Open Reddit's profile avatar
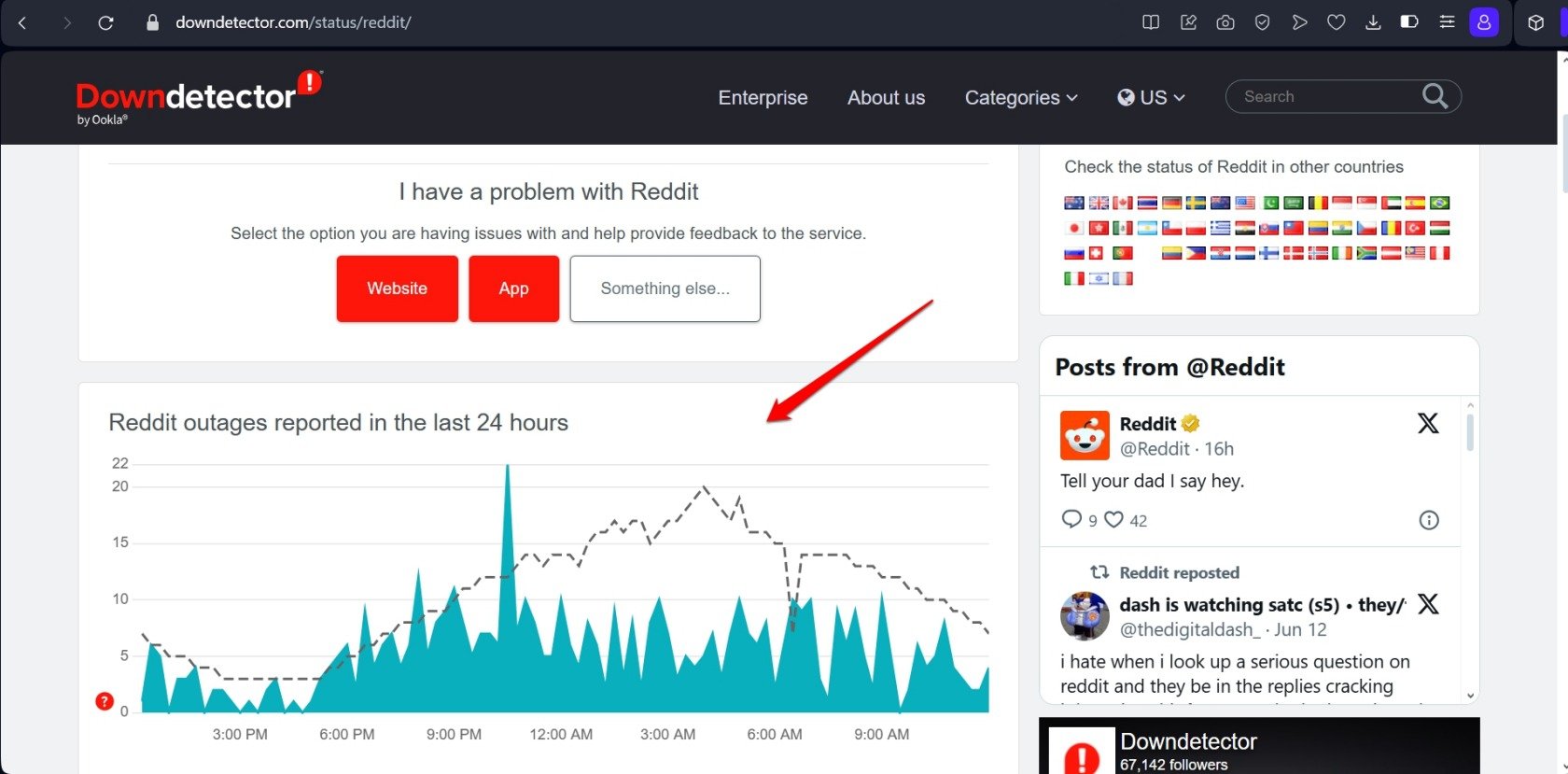1568x774 pixels. 1085,435
